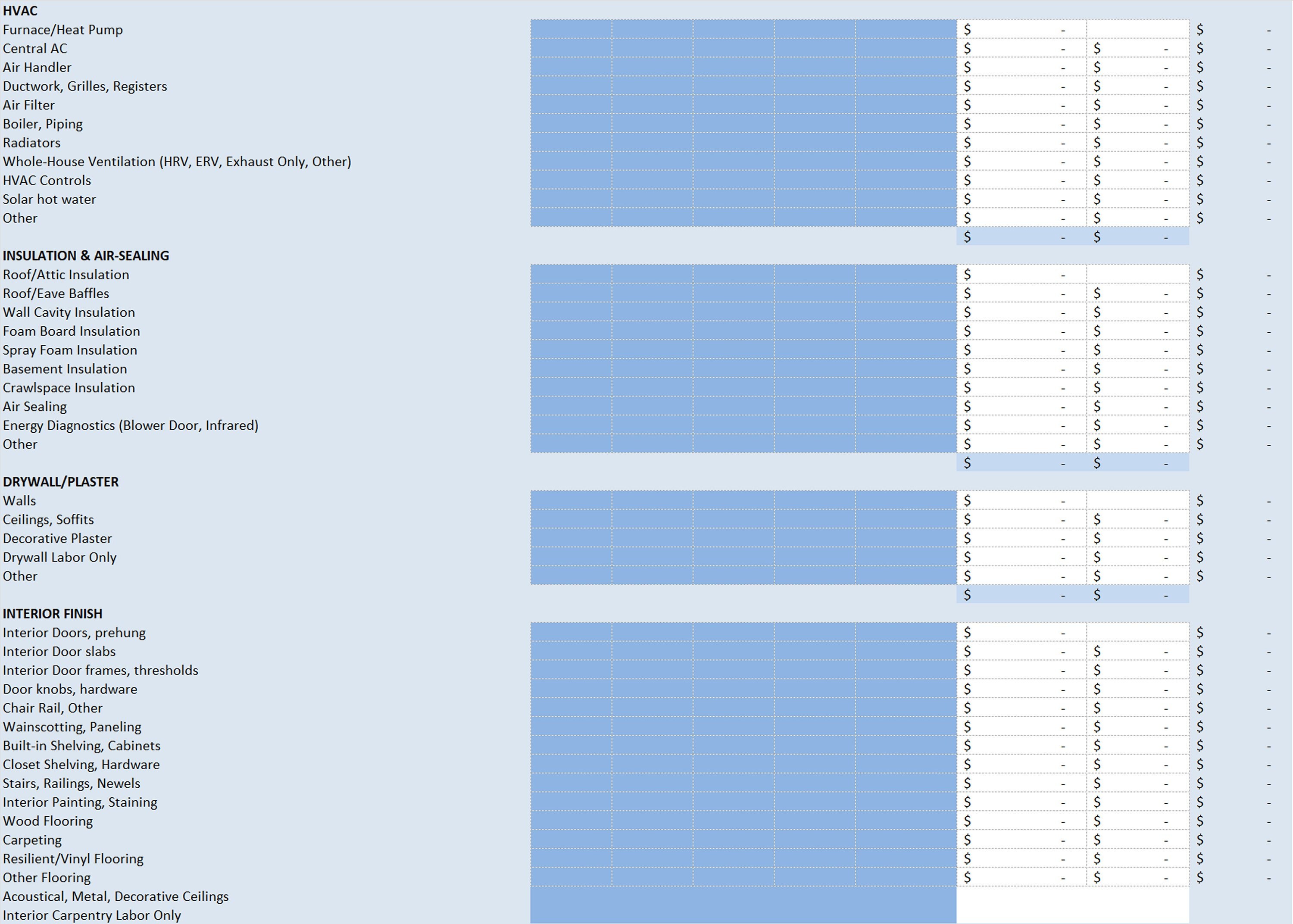Click the Whole-House Ventilation label
This screenshot has height=924, width=1293.
click(x=177, y=162)
